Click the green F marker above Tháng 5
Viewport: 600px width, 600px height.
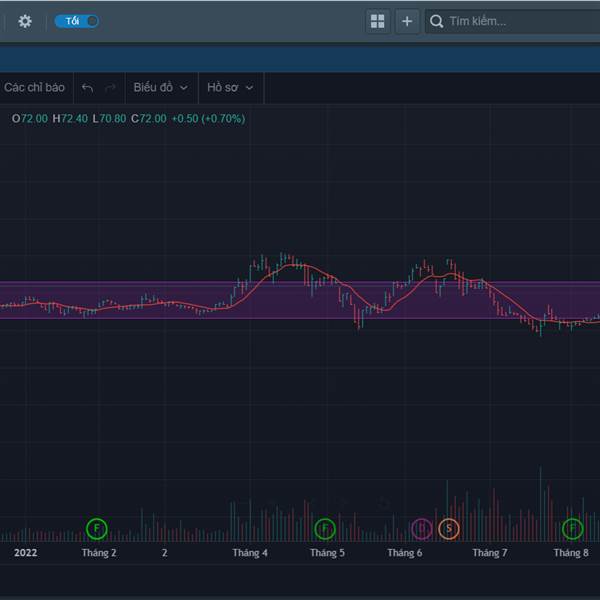[x=325, y=527]
